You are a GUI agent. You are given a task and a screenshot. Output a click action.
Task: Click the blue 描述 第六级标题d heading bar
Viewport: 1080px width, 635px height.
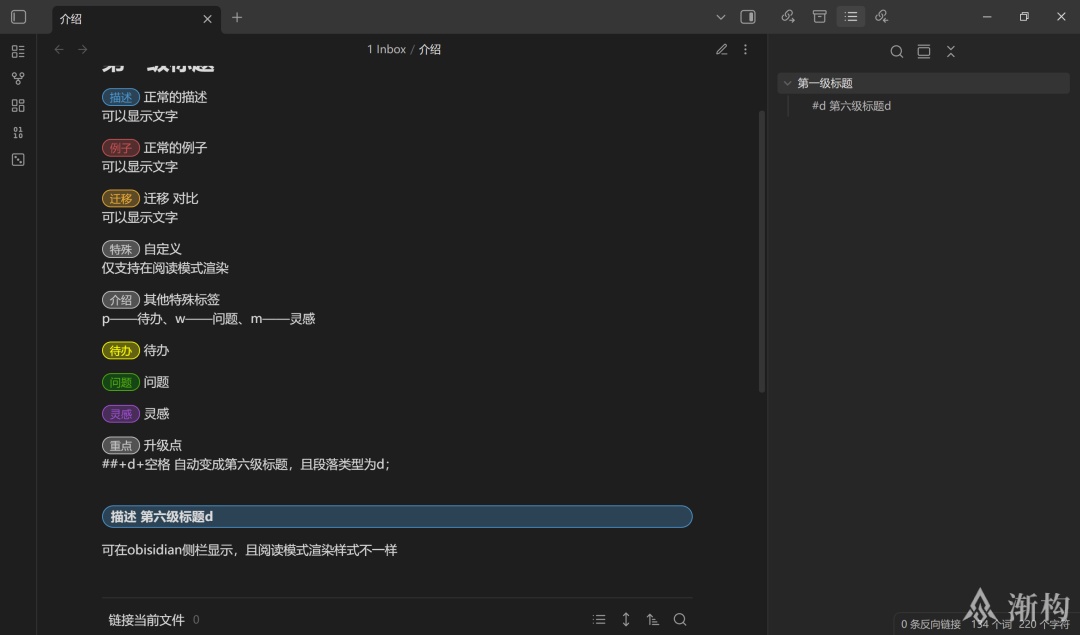point(397,517)
